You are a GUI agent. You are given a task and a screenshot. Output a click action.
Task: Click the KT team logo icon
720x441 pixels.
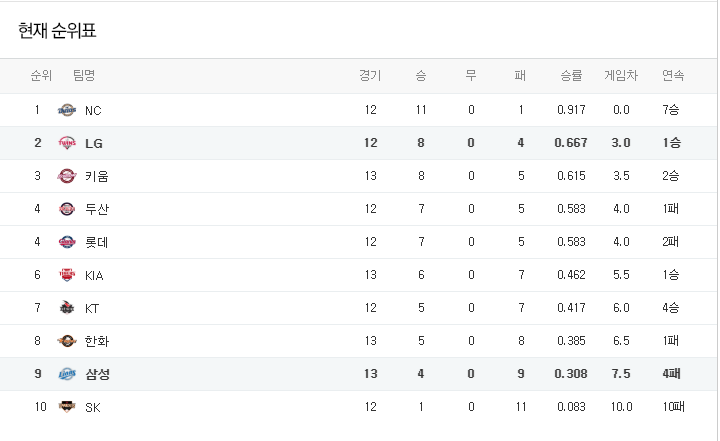click(x=67, y=308)
